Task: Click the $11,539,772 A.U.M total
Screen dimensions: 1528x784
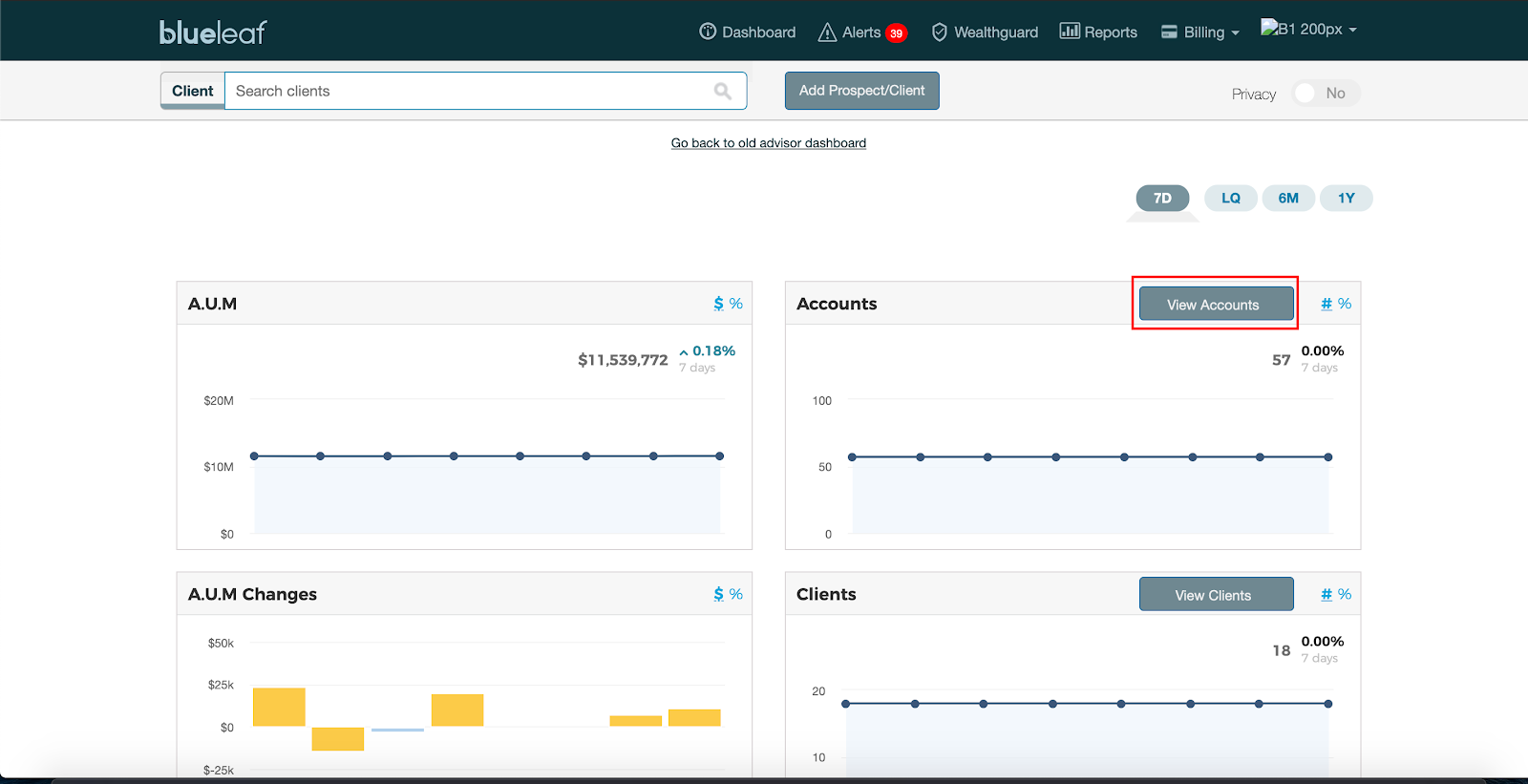Action: pyautogui.click(x=623, y=360)
